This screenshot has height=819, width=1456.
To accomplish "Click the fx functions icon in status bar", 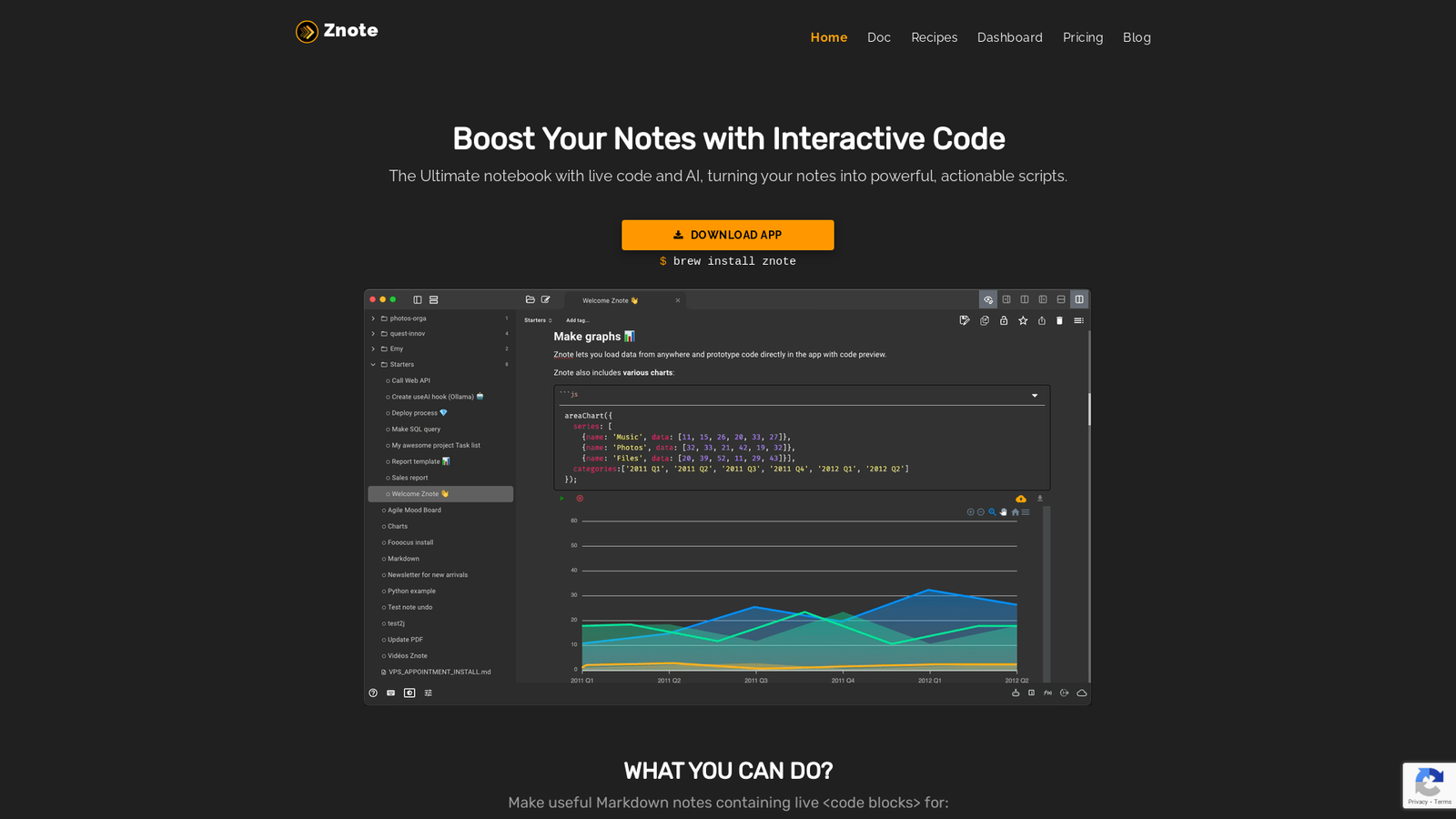I will coord(1048,693).
